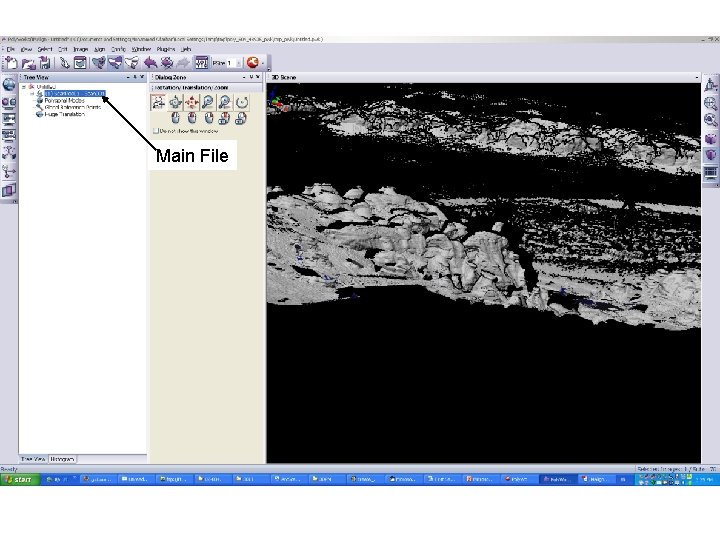Select Polygonal Models in the tree
Screen dimensions: 720x540
[x=64, y=101]
